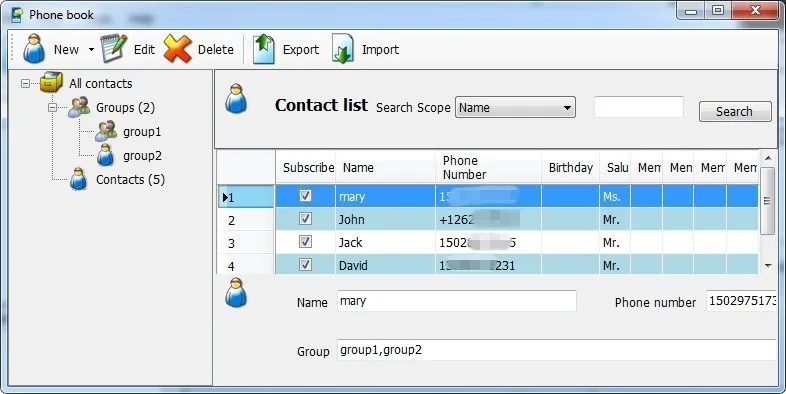This screenshot has height=394, width=786.
Task: Click the name cell Jack
Action: point(385,243)
